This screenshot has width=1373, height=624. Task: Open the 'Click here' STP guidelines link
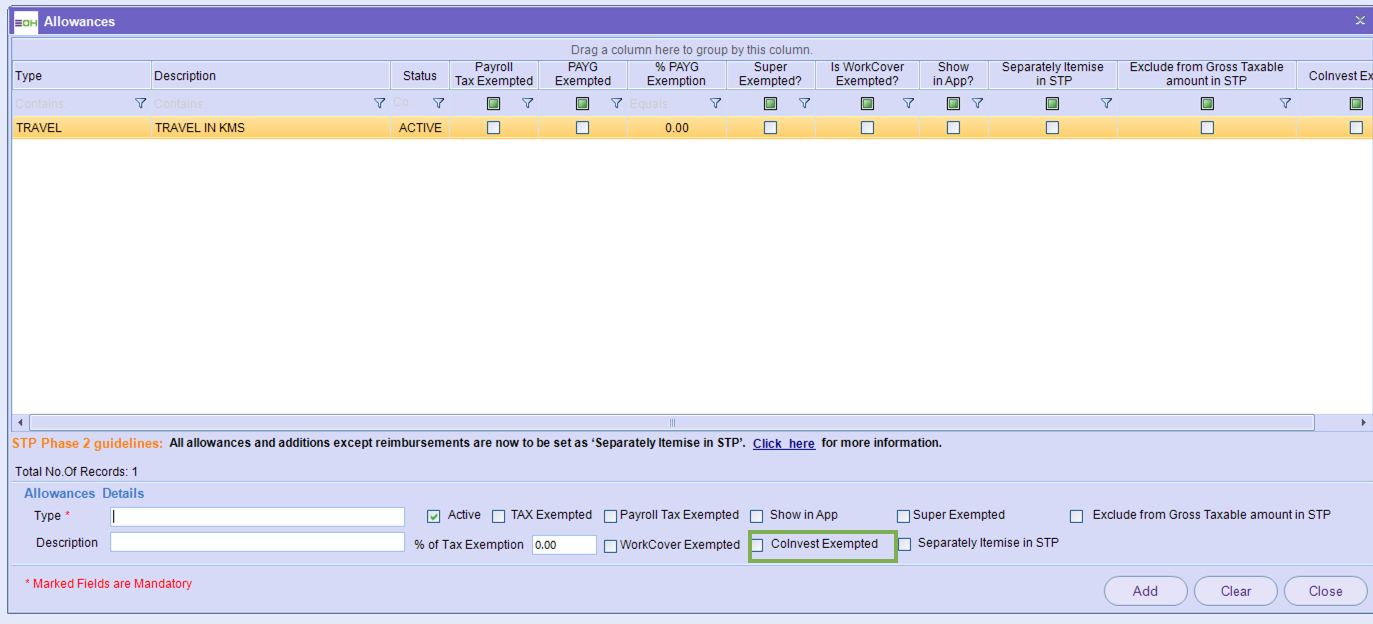pos(783,443)
